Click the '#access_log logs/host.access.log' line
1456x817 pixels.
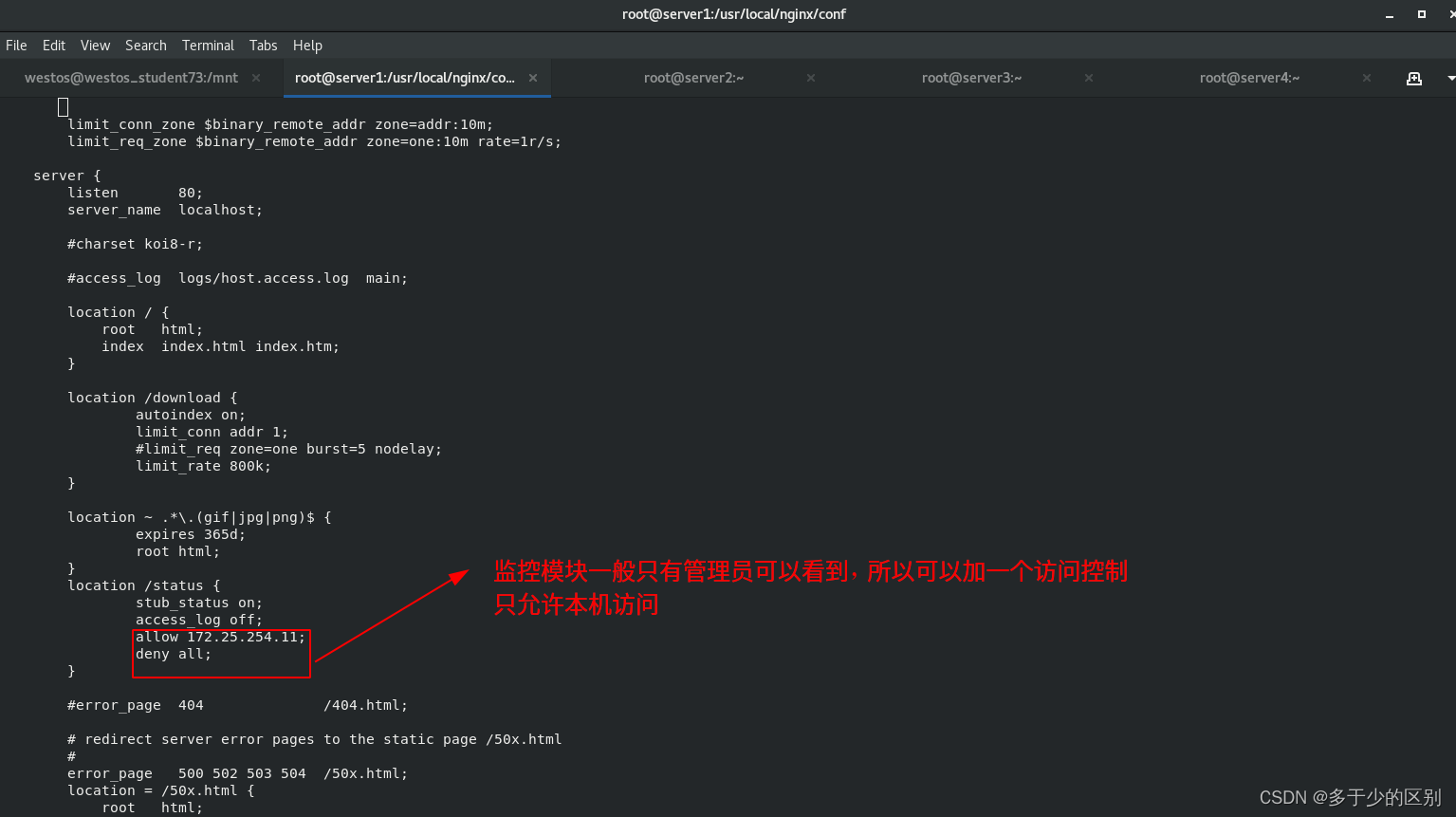[x=237, y=278]
